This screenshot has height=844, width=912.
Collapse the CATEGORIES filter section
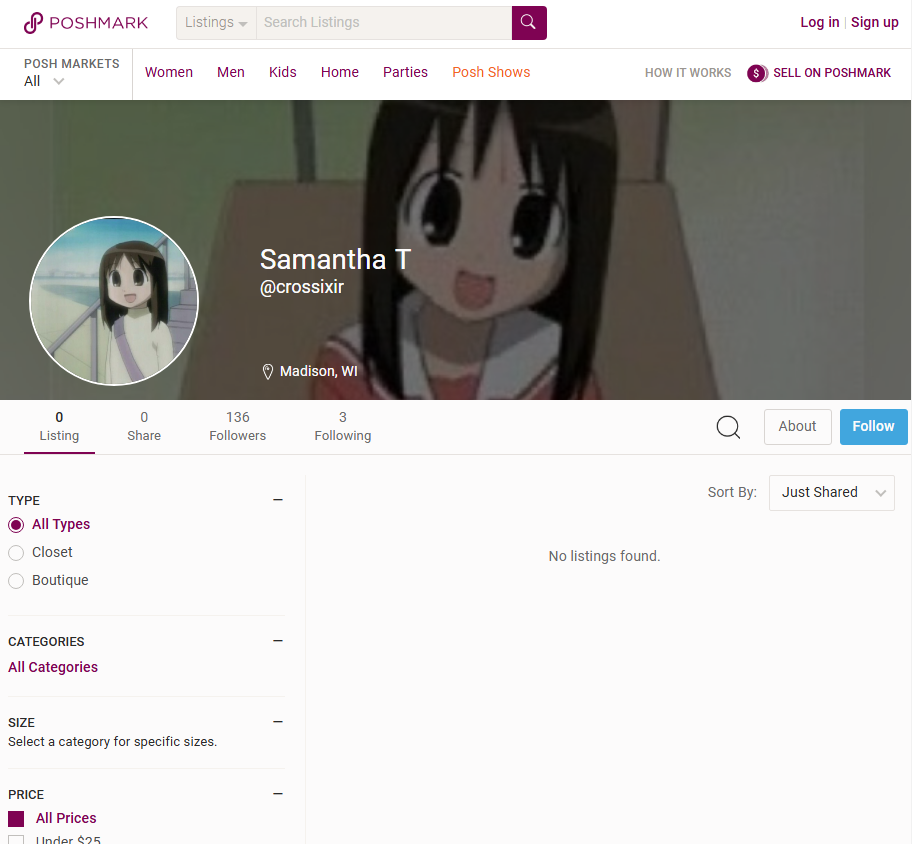pos(278,641)
